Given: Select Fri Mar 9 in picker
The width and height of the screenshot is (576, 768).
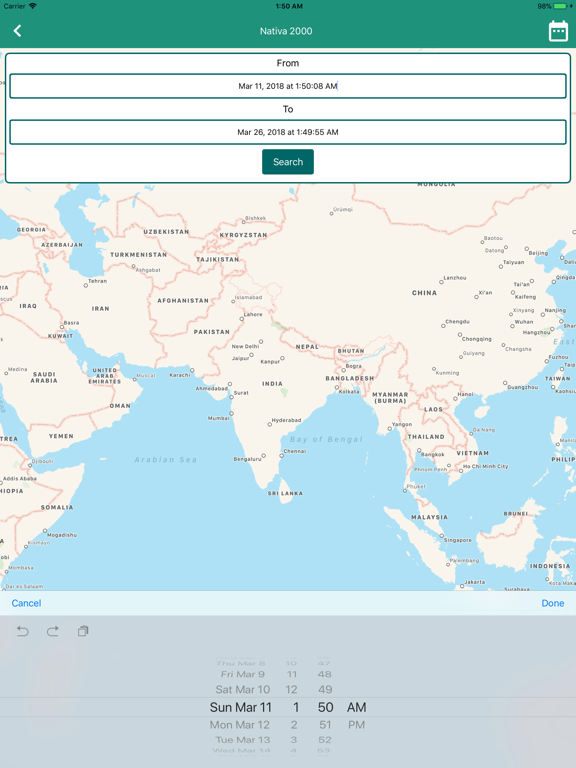Looking at the screenshot, I should click(x=243, y=674).
